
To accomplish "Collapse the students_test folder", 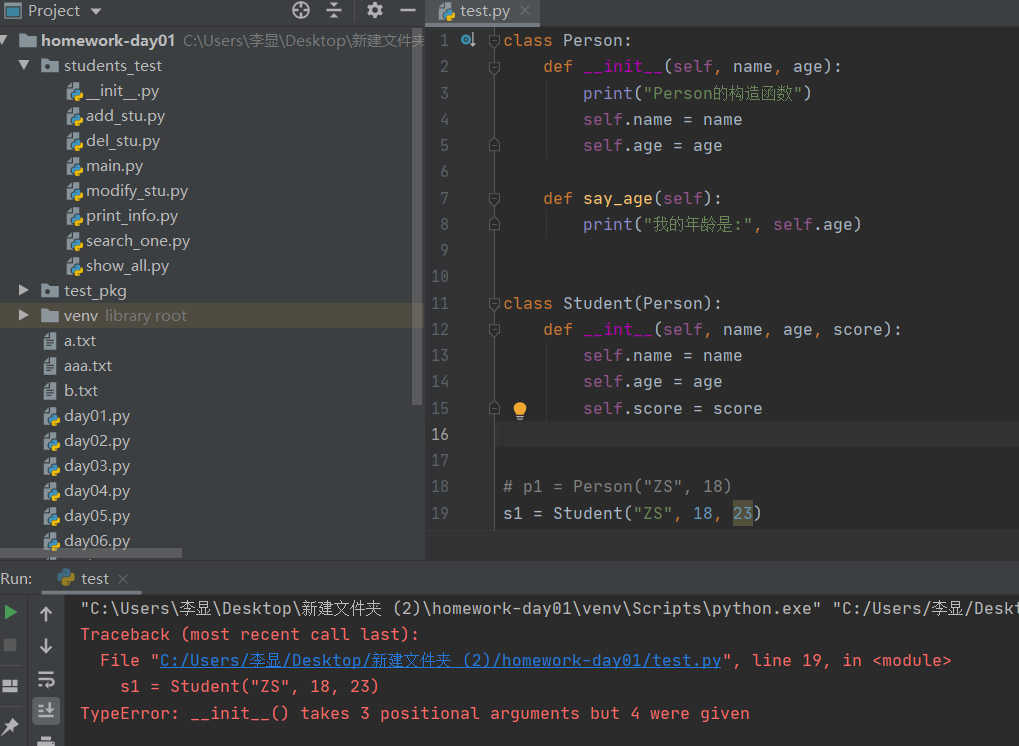I will [x=24, y=65].
